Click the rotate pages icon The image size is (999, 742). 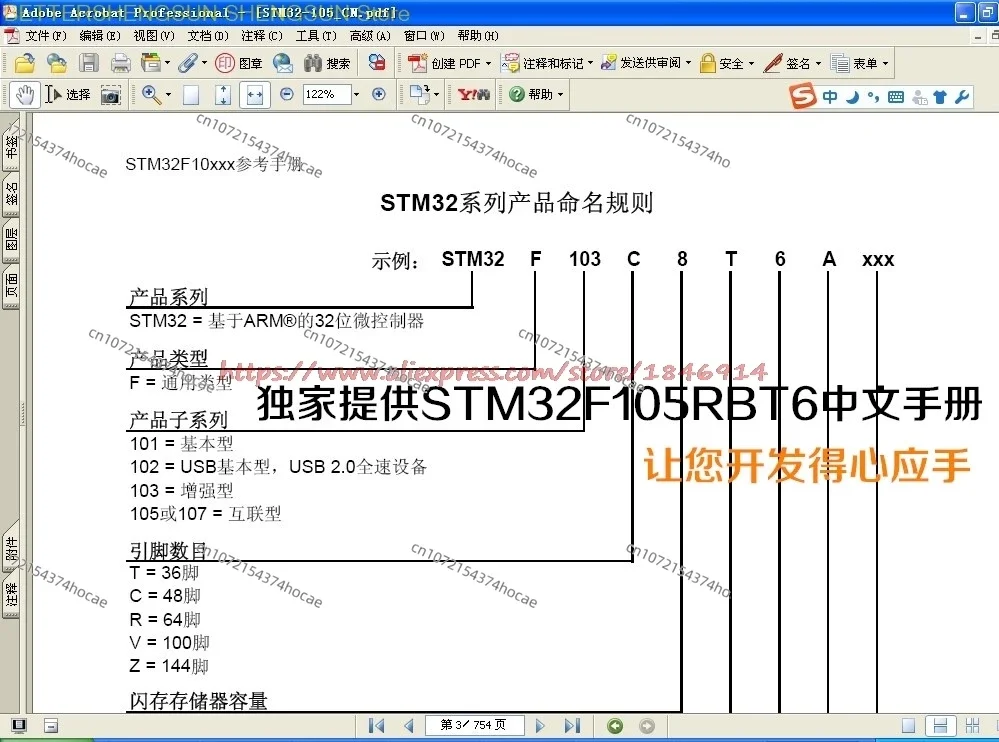click(x=419, y=94)
